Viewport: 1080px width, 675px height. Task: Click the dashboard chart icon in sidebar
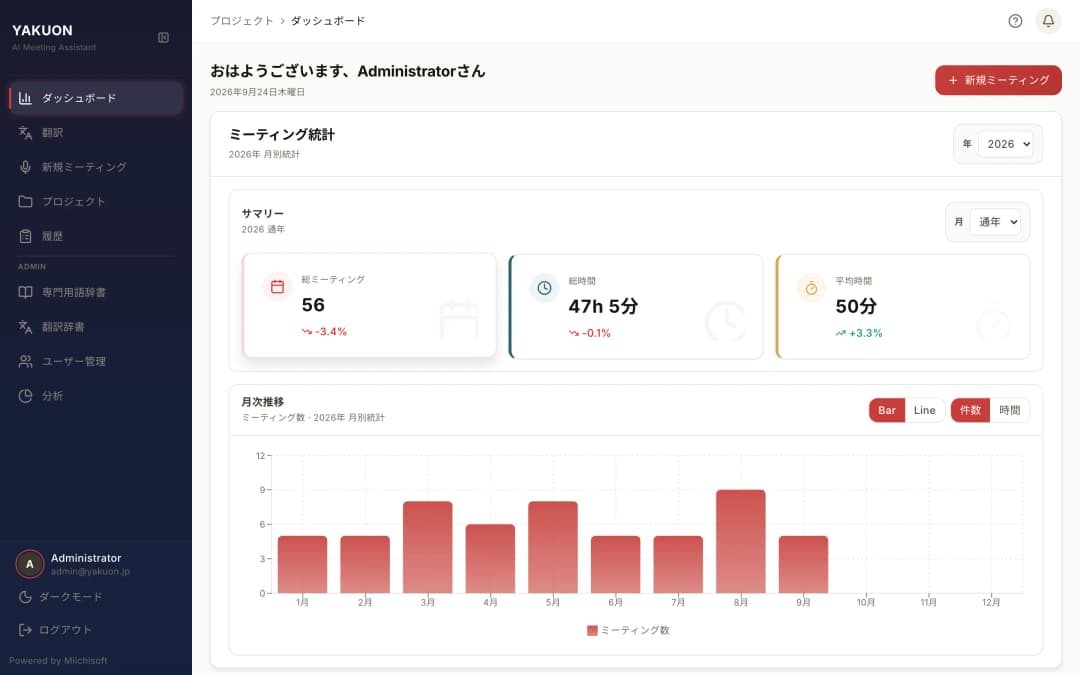25,98
